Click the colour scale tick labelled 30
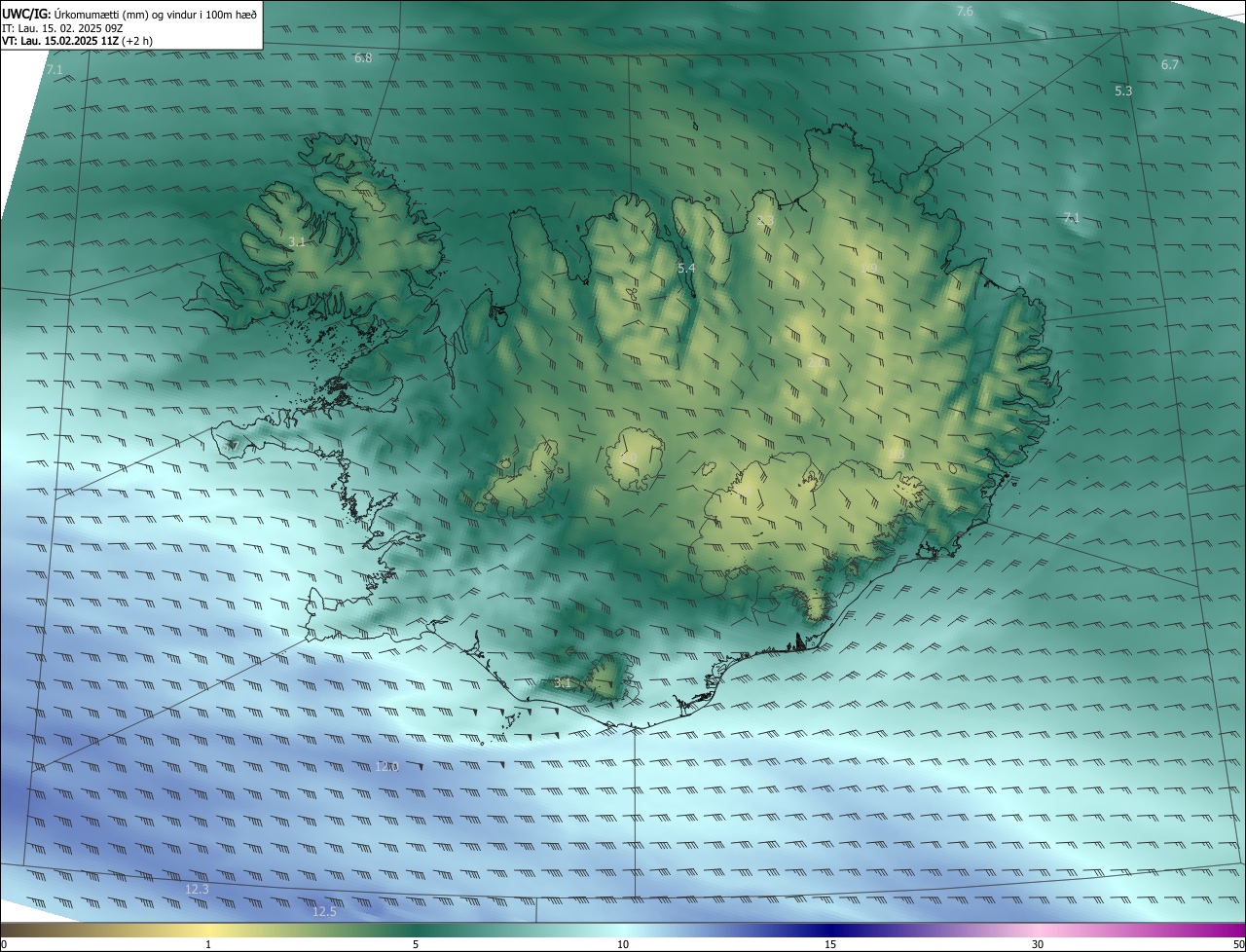The width and height of the screenshot is (1246, 952). [x=1038, y=945]
